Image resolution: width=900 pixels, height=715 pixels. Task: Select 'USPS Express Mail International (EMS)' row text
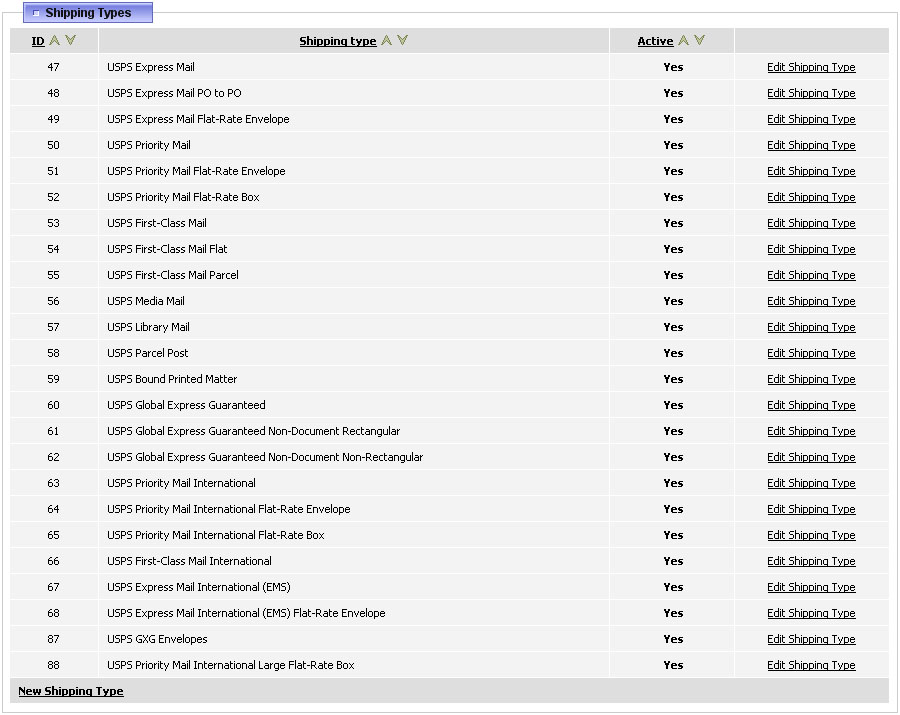(x=199, y=588)
